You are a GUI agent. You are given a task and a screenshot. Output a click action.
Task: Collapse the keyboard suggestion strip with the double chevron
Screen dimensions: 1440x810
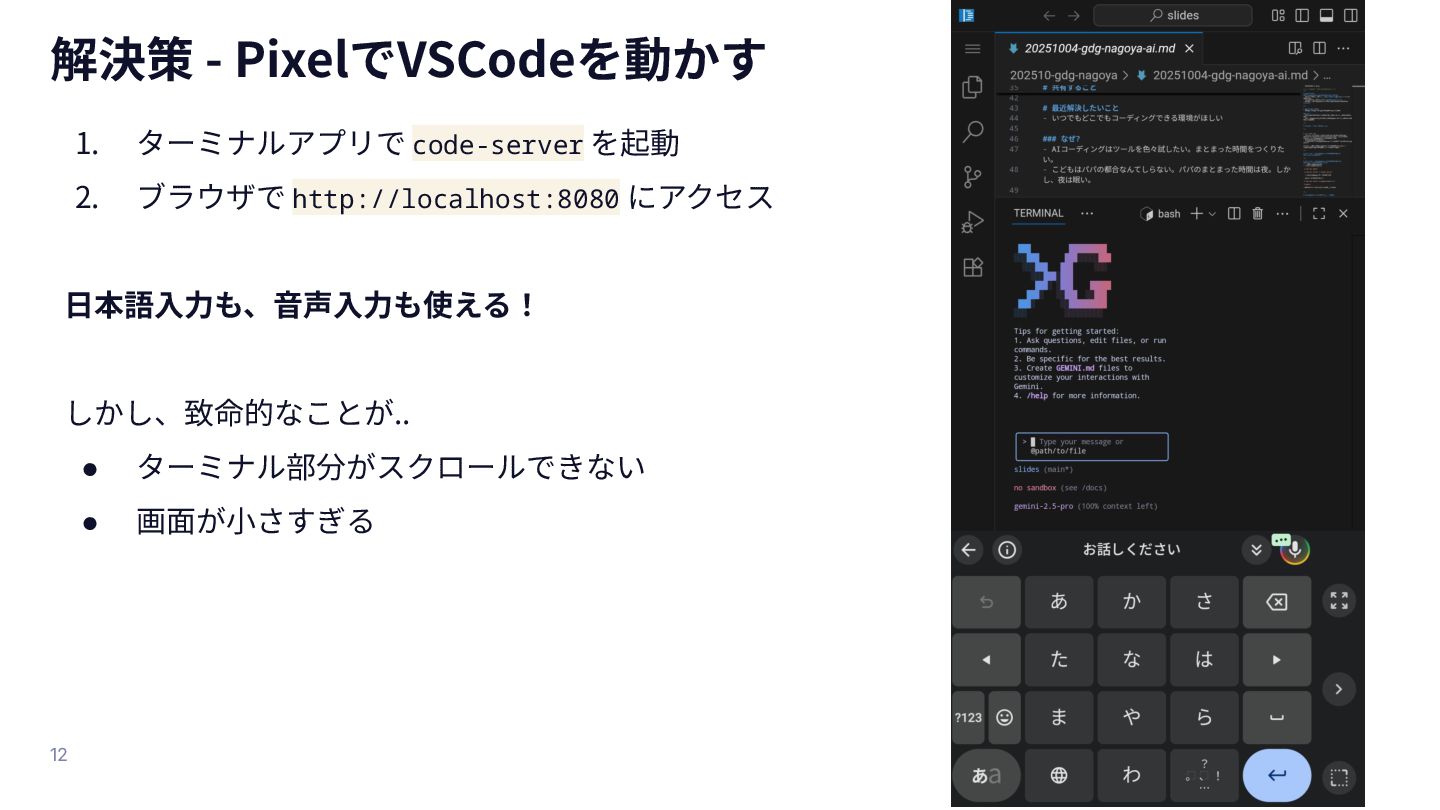click(1257, 549)
